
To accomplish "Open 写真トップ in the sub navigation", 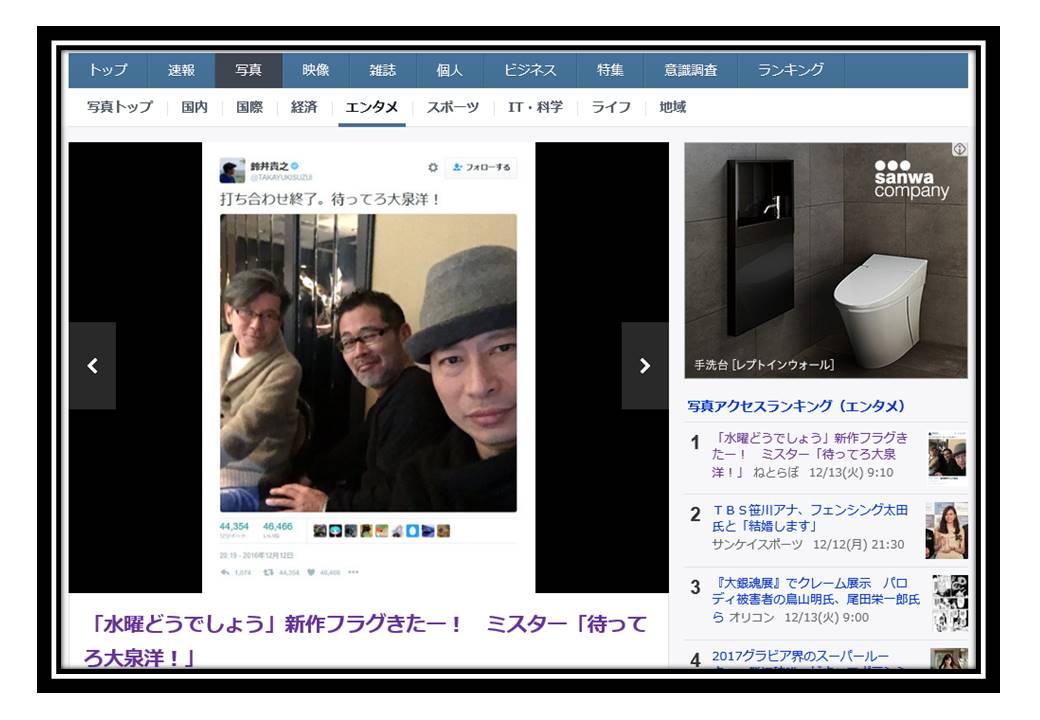I will pos(120,108).
